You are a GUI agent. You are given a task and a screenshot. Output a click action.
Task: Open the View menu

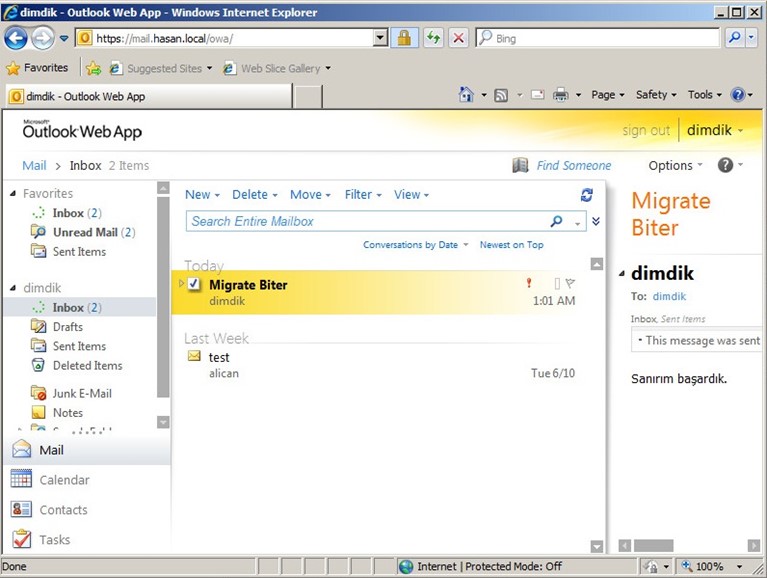click(412, 195)
